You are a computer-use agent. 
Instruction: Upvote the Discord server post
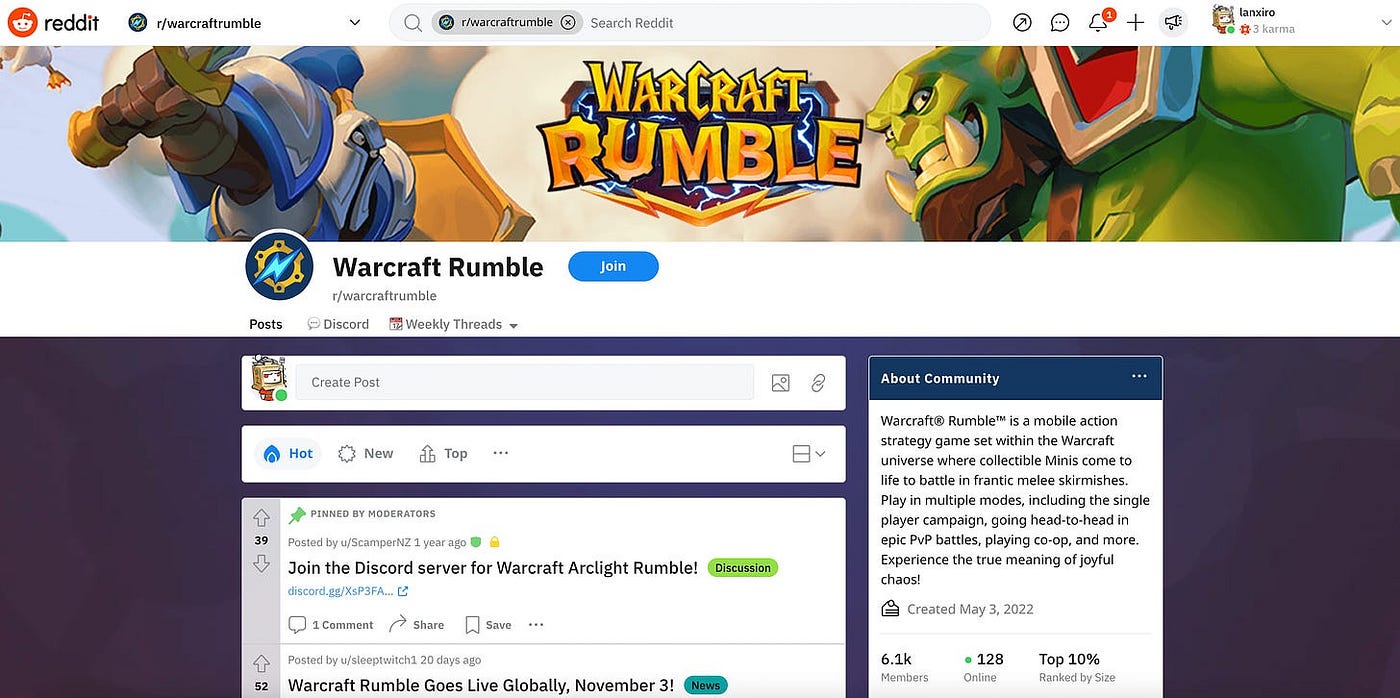coord(261,518)
